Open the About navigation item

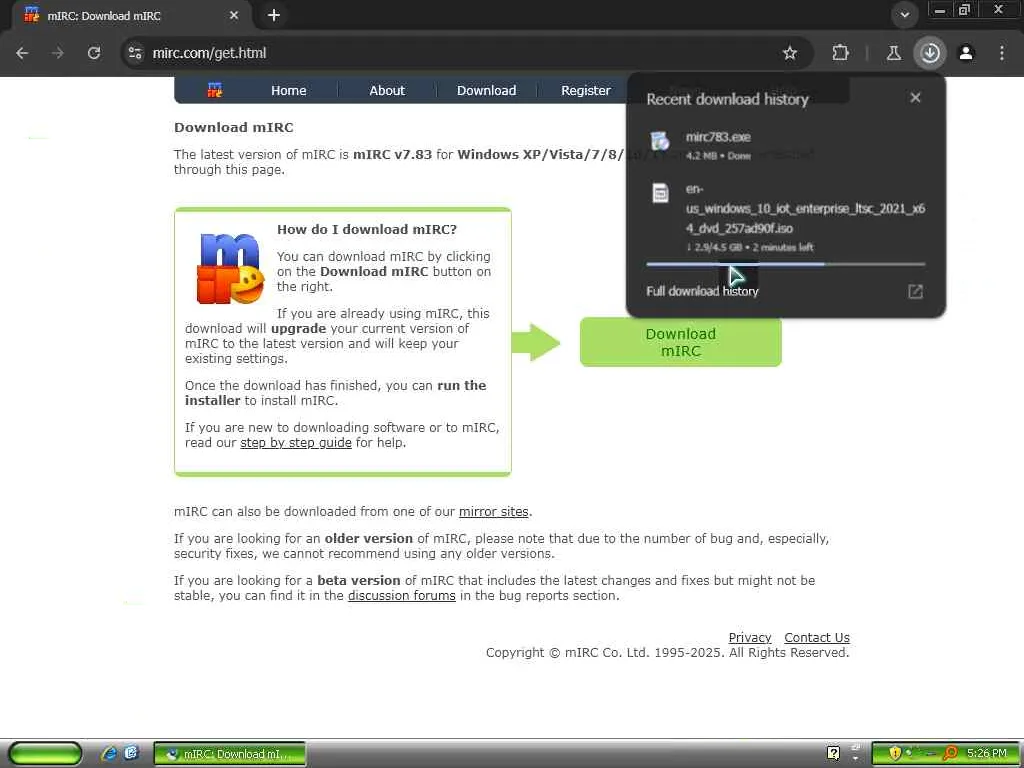coord(387,91)
